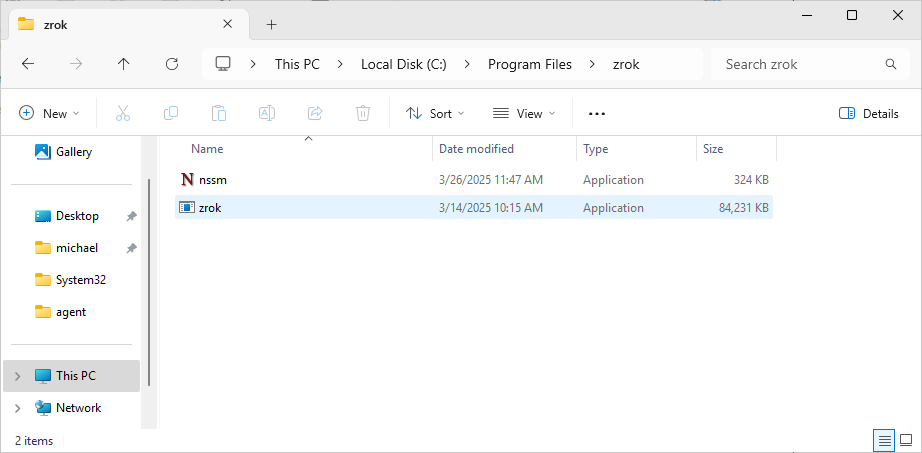Navigate to Program Files in breadcrumb
This screenshot has height=453, width=922.
click(529, 64)
